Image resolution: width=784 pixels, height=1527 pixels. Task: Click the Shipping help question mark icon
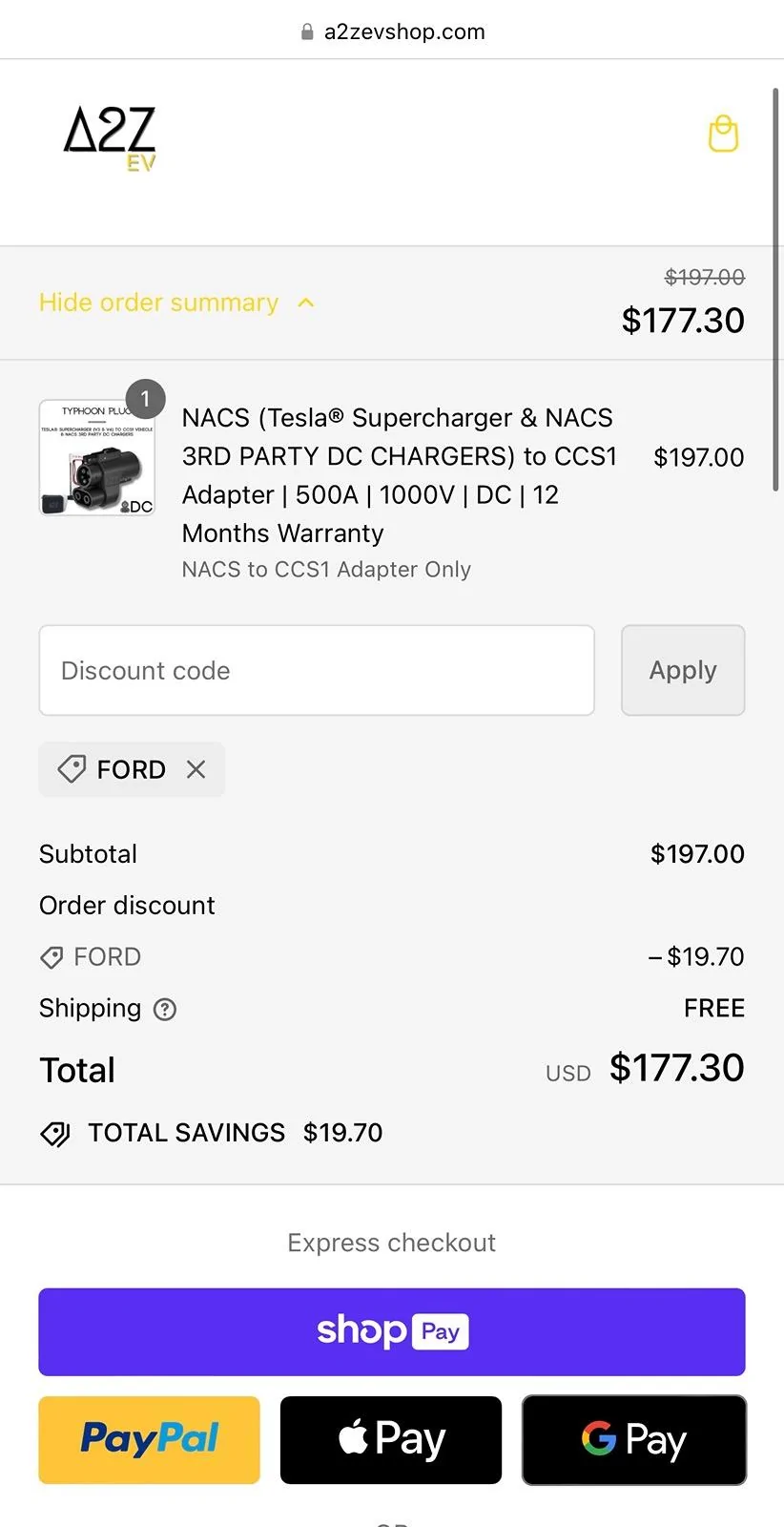point(165,1009)
